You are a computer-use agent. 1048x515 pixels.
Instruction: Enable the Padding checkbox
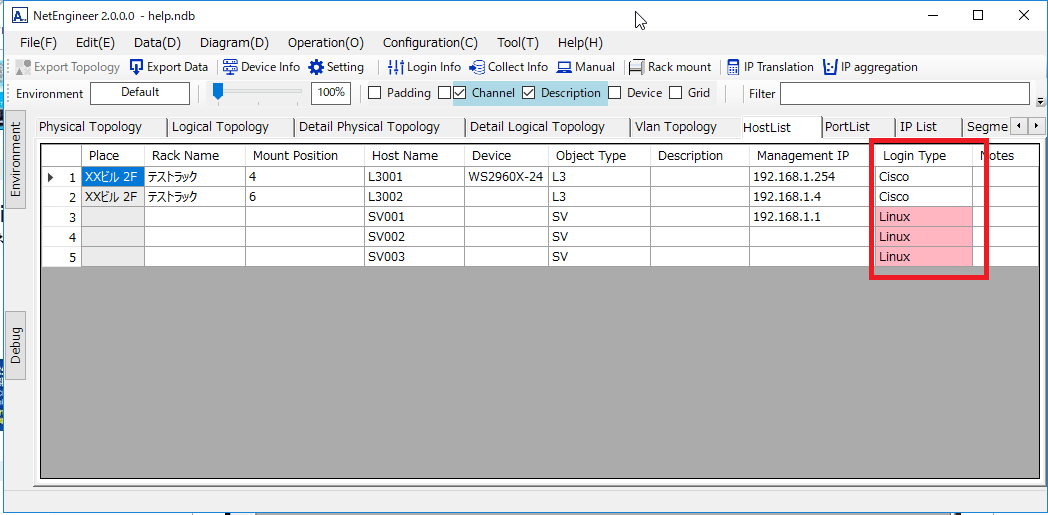coord(375,93)
